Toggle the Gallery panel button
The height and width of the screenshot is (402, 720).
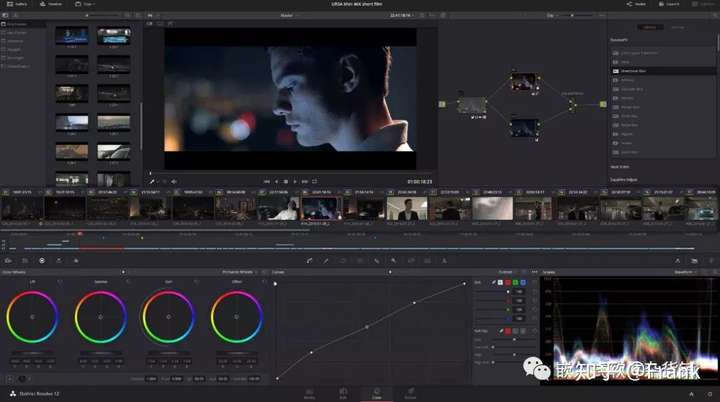pyautogui.click(x=17, y=4)
